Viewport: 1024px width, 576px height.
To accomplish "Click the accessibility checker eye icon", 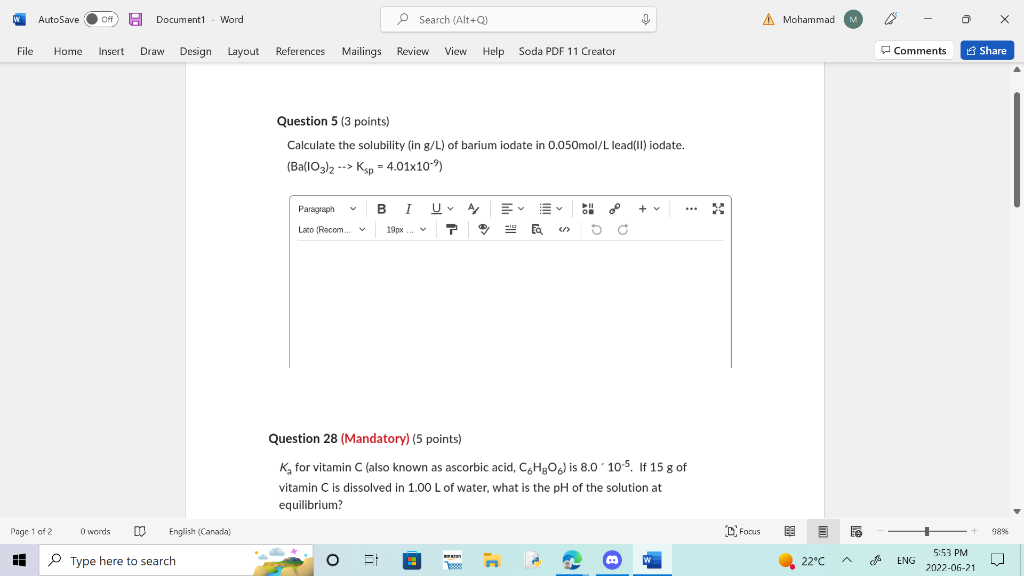I will [484, 230].
